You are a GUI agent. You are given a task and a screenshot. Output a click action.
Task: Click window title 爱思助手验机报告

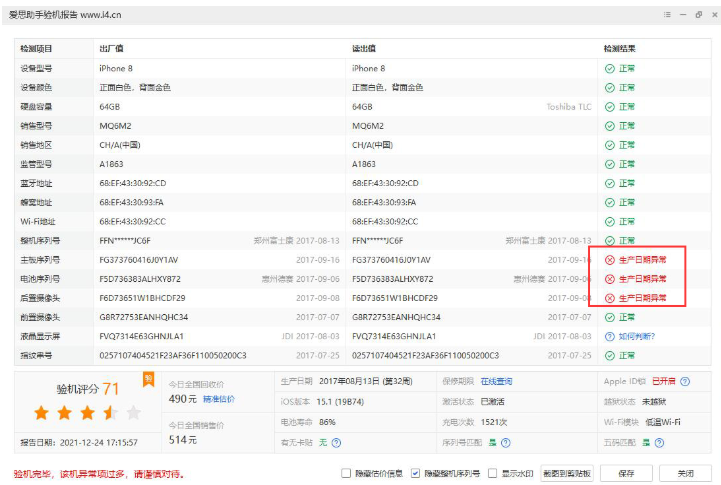(65, 15)
